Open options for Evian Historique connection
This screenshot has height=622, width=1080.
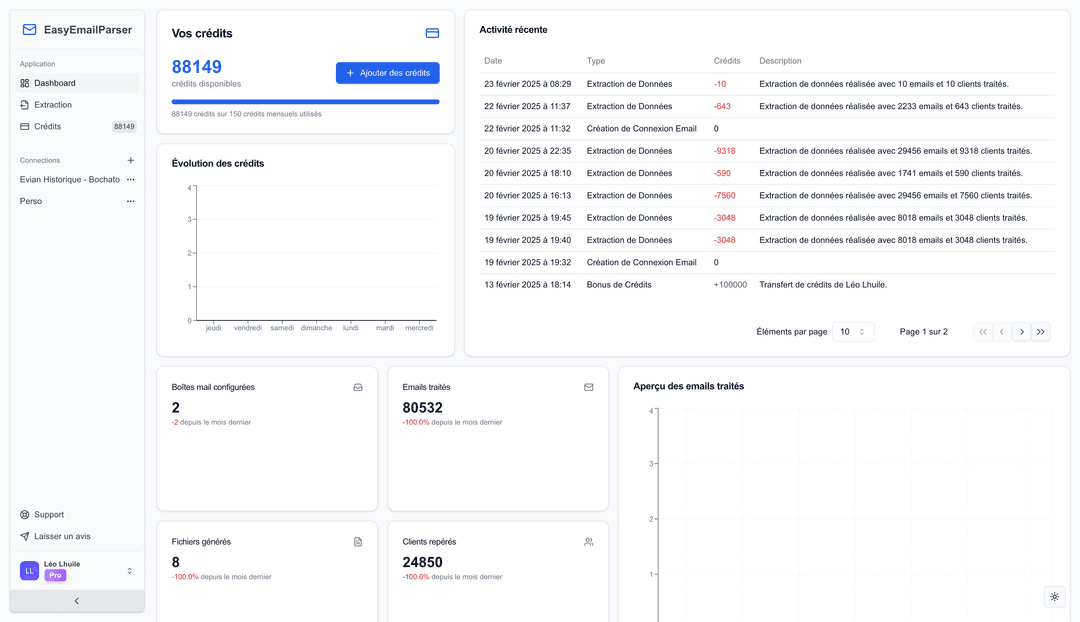(x=130, y=180)
